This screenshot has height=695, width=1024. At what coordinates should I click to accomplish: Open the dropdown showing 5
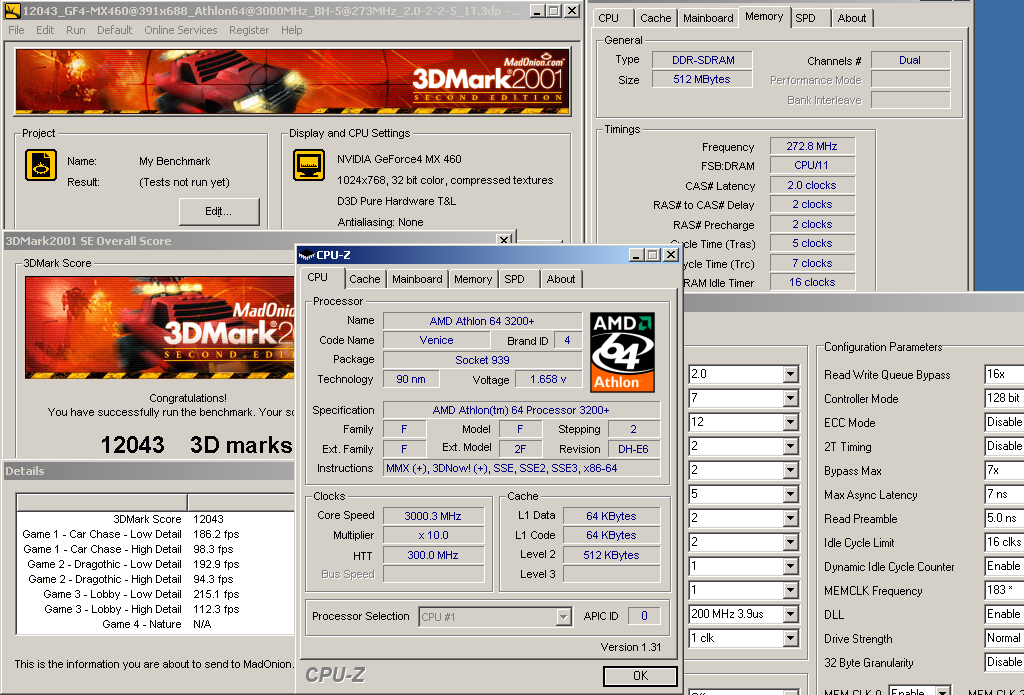tap(790, 494)
